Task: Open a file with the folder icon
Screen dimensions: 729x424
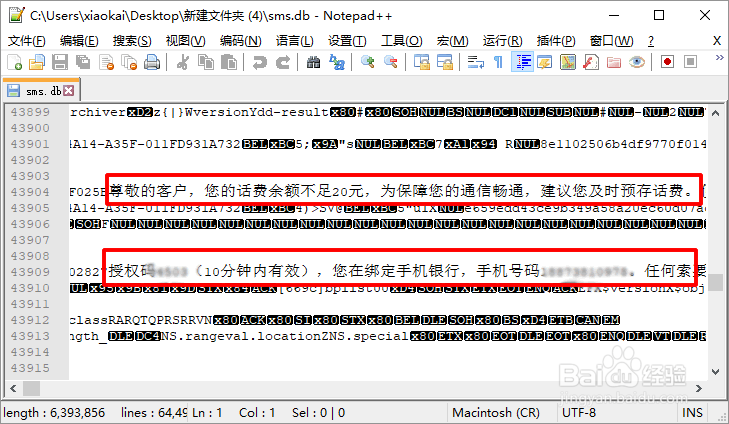Action: pos(37,62)
